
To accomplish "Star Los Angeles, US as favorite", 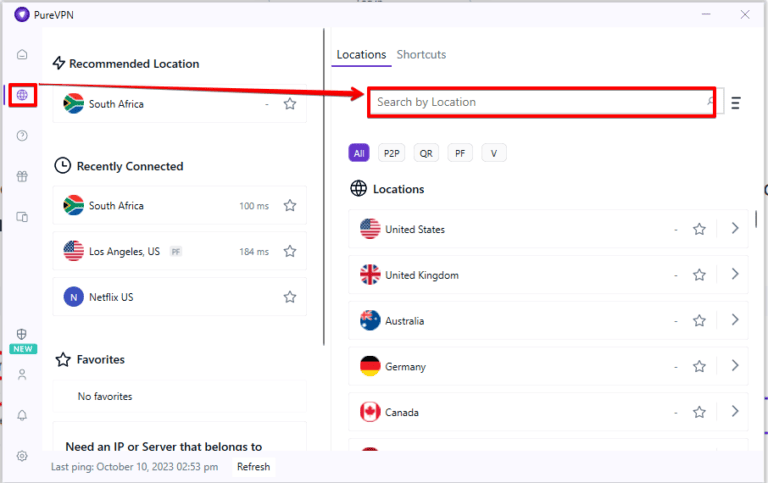I will click(290, 252).
